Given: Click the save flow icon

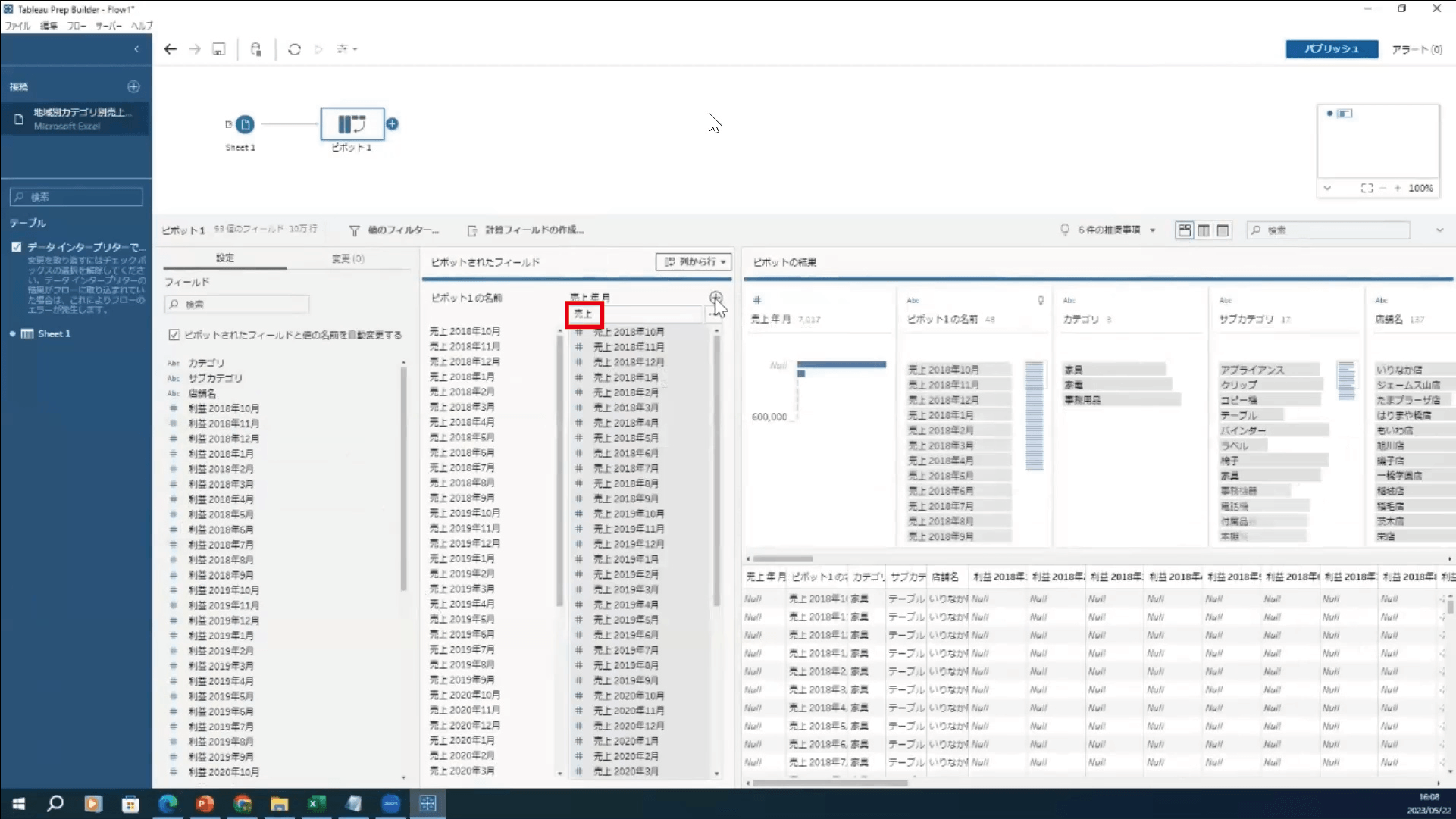Looking at the screenshot, I should tap(219, 49).
